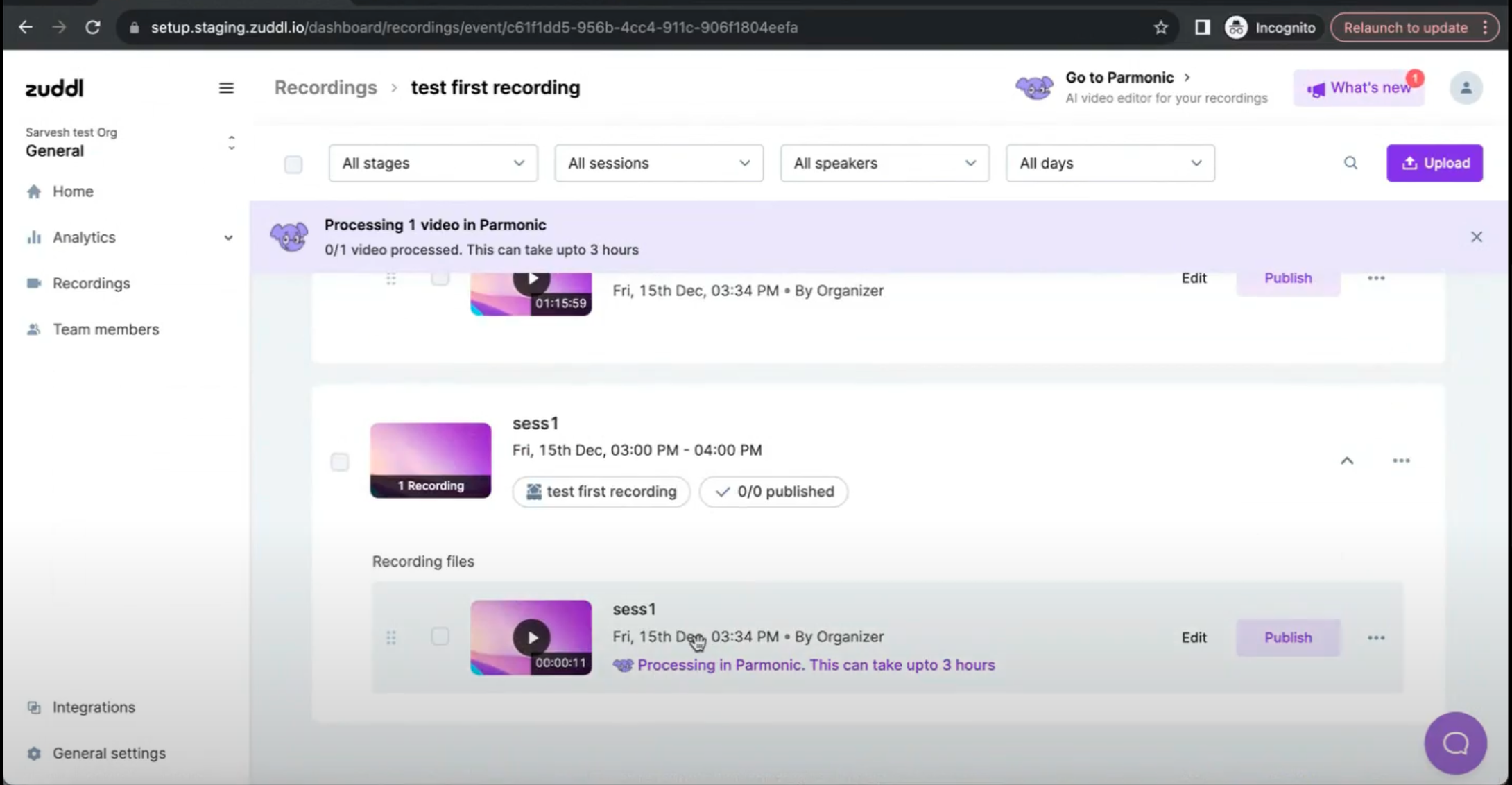Screen dimensions: 1512x785
Task: Bookmark this page with the star icon
Action: pos(1160,28)
